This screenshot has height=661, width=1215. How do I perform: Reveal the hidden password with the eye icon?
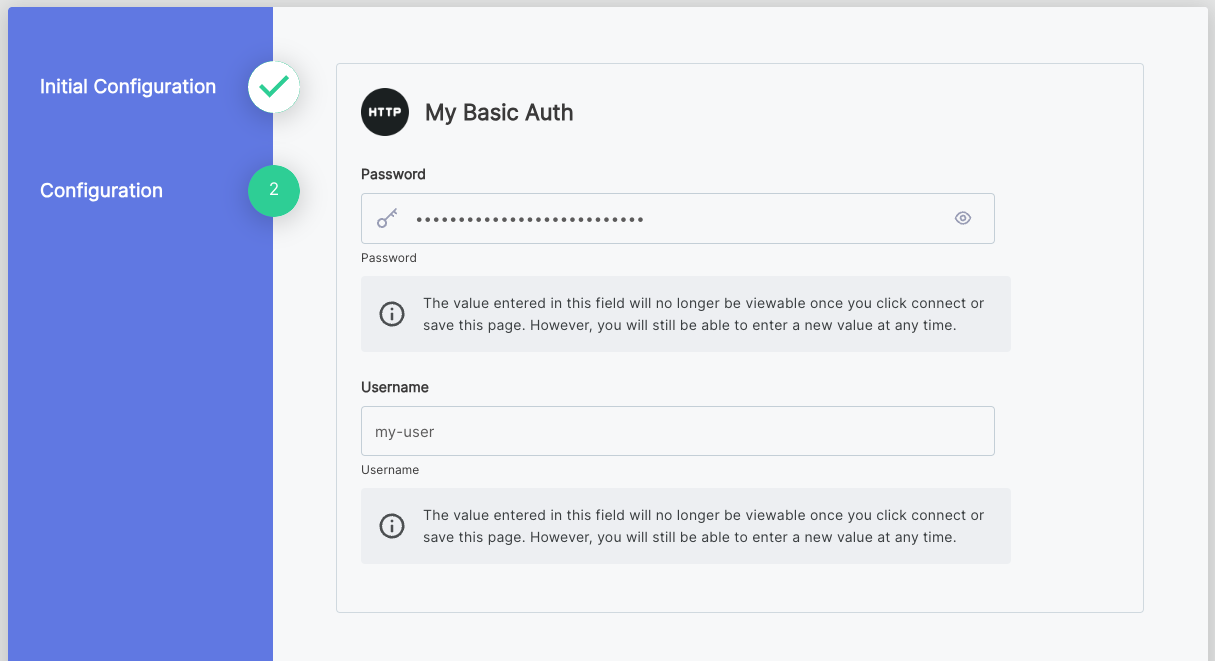tap(962, 217)
